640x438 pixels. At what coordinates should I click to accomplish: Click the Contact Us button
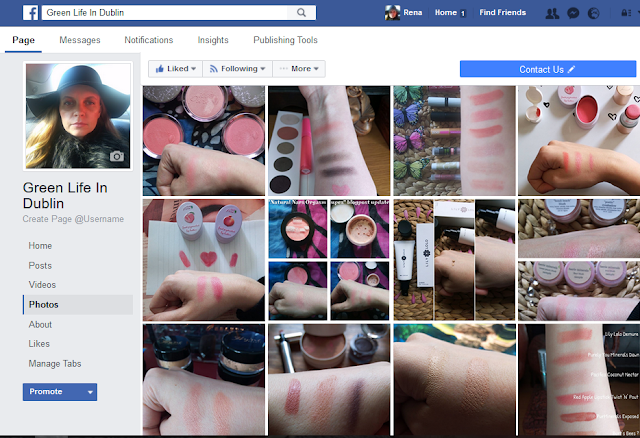point(548,69)
